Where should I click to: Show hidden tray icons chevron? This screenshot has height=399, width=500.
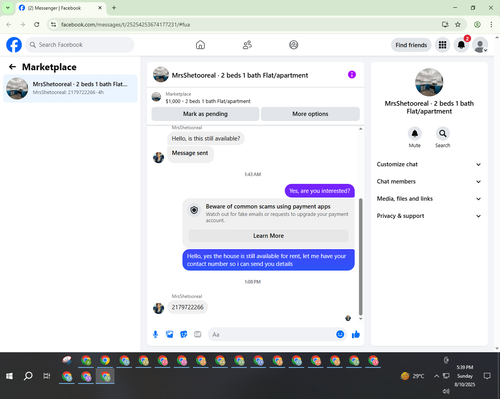pos(436,376)
